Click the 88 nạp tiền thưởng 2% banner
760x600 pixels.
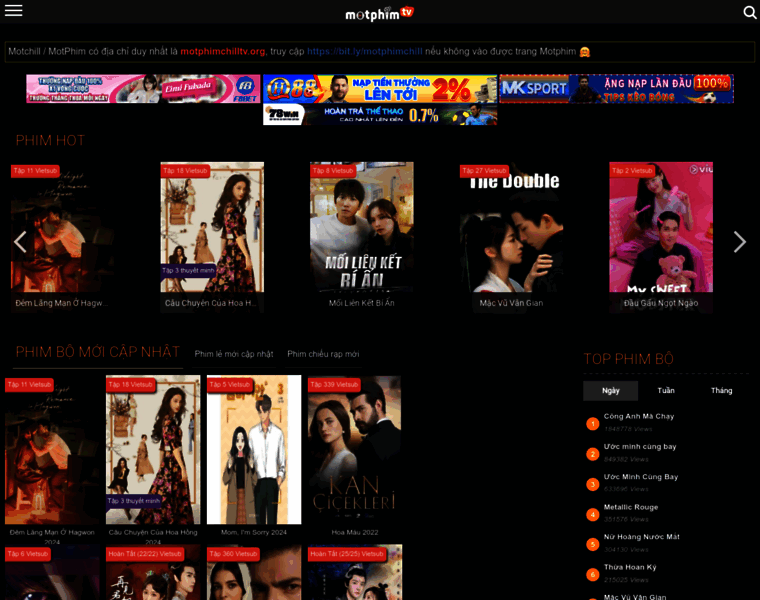click(x=380, y=89)
